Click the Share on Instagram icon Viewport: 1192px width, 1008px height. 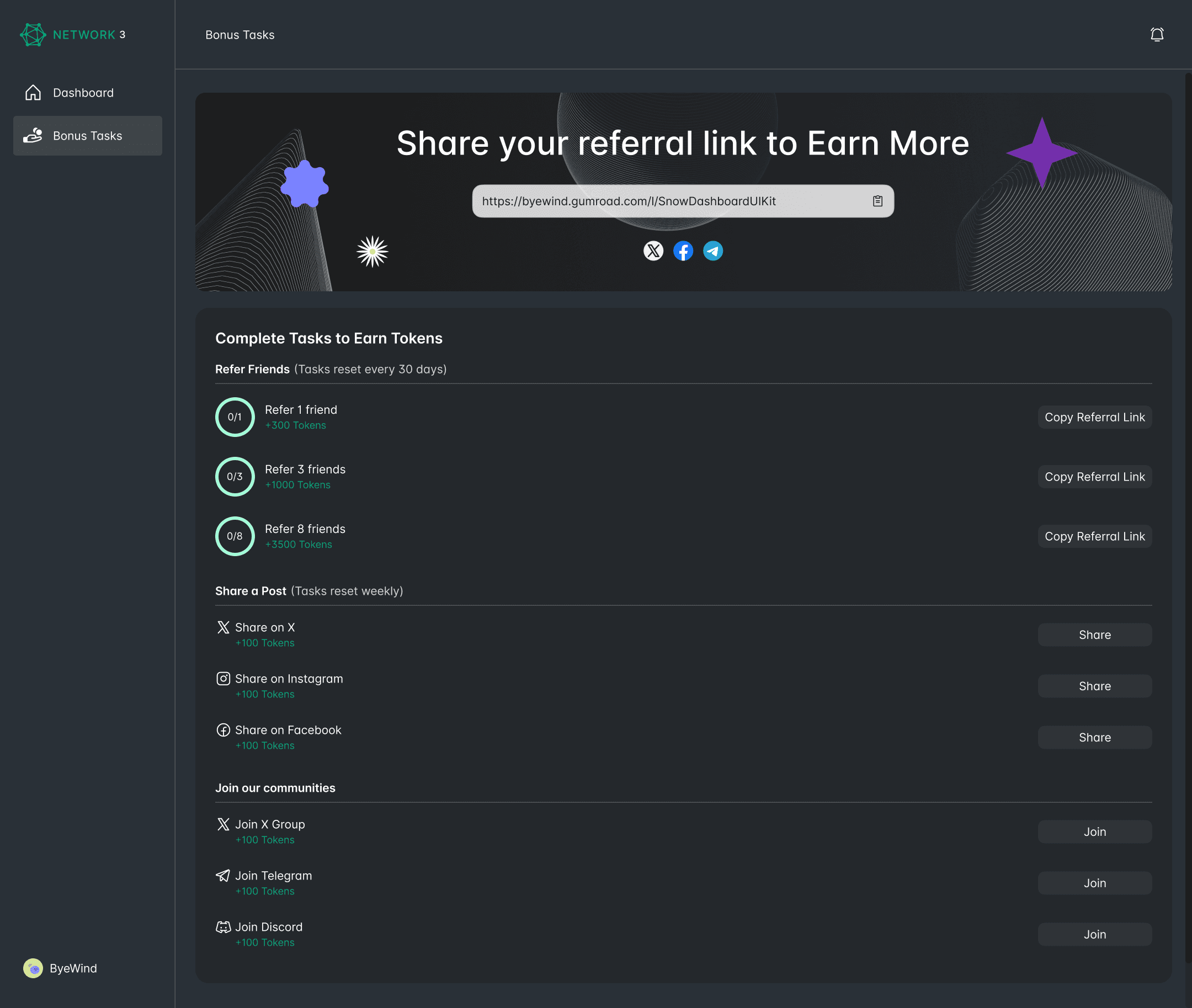[x=223, y=679]
